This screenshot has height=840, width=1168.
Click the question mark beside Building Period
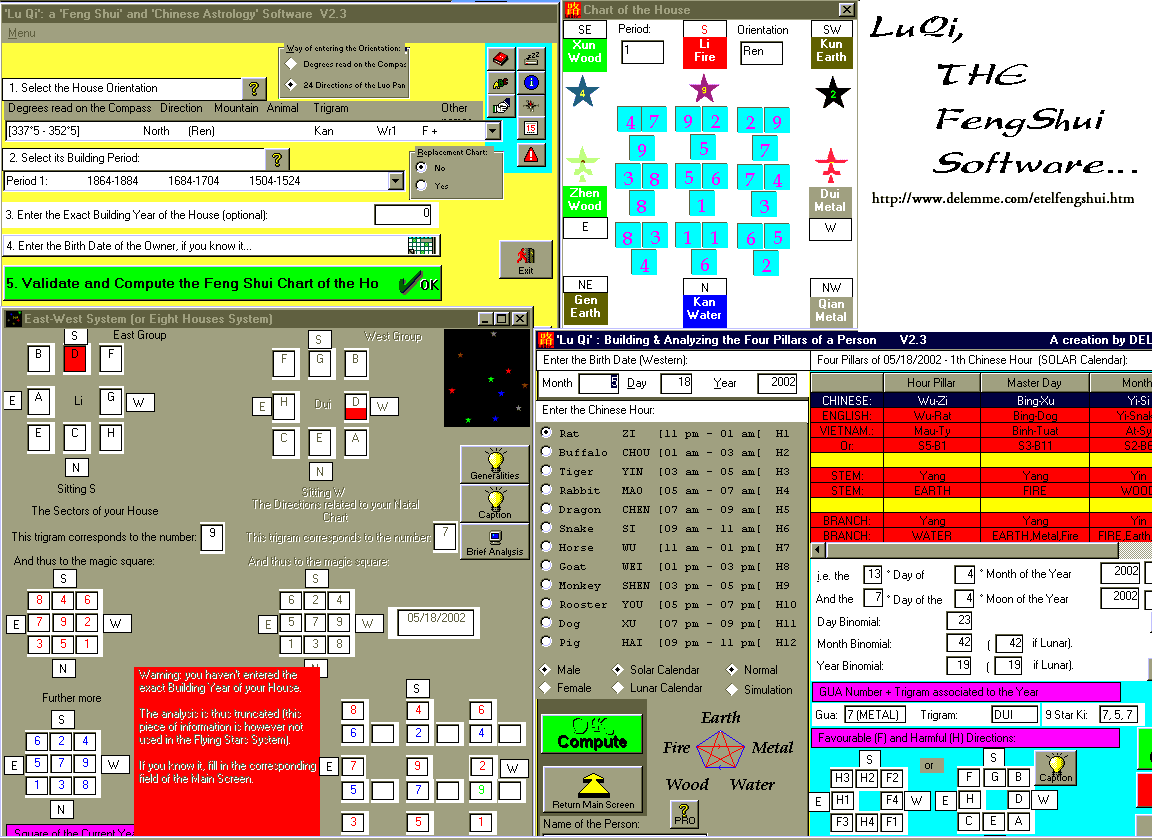tap(276, 159)
